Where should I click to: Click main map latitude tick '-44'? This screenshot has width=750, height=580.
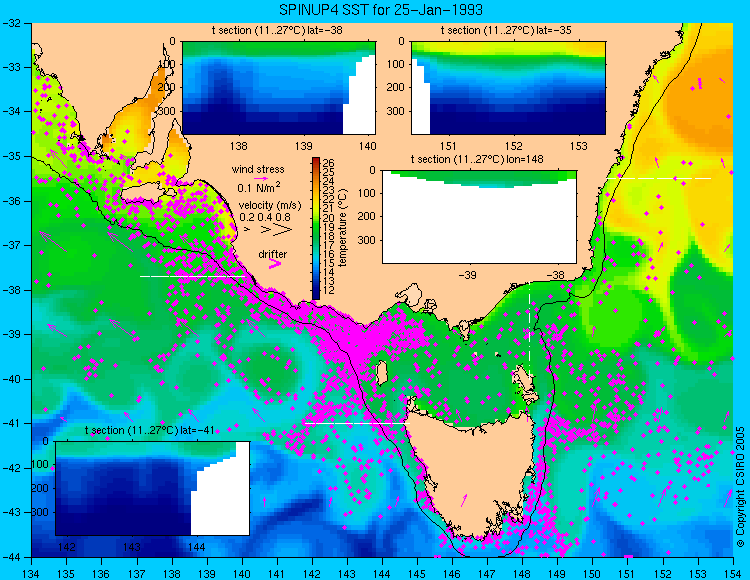11,557
